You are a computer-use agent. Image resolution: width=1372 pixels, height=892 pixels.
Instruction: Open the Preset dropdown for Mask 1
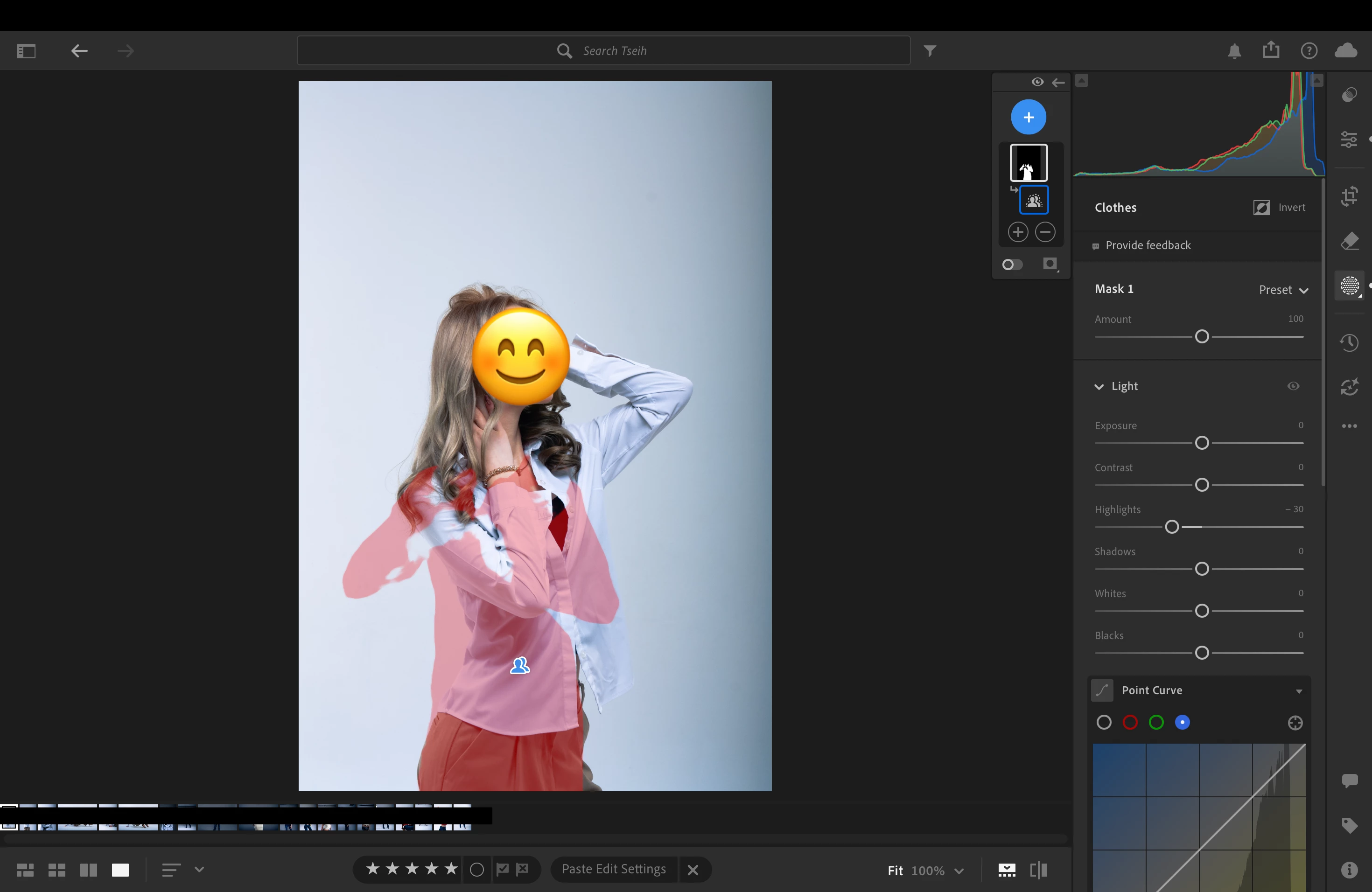(x=1283, y=290)
